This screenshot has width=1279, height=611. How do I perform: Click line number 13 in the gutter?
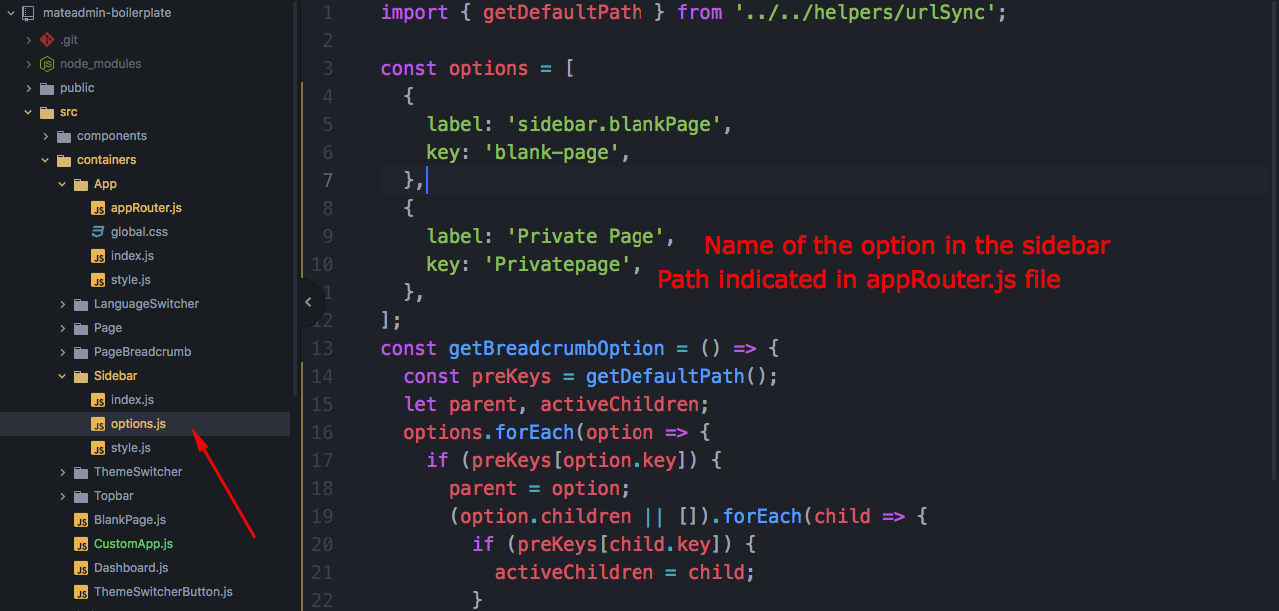pyautogui.click(x=322, y=348)
